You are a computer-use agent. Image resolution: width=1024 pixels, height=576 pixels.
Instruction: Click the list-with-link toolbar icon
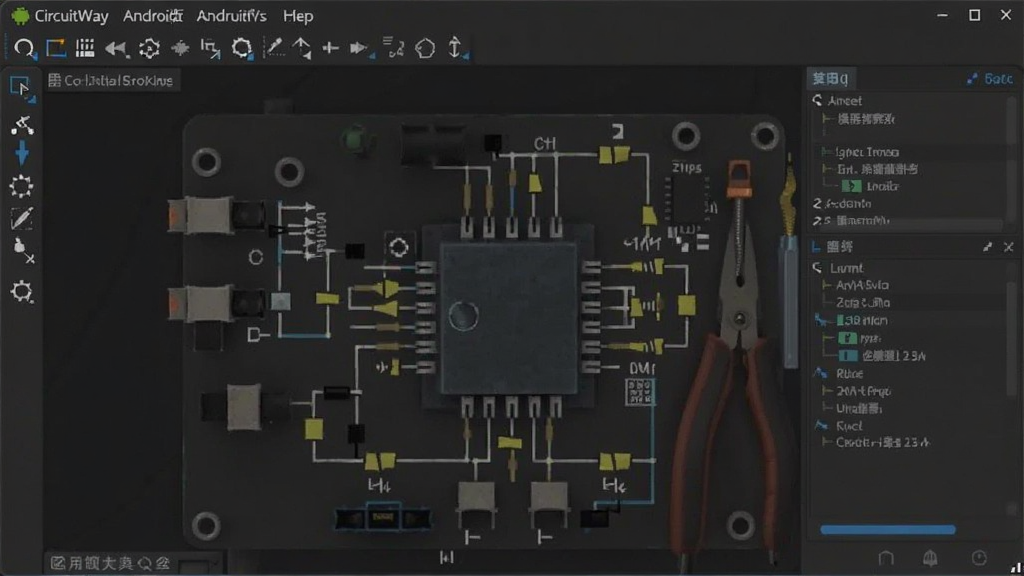pyautogui.click(x=393, y=48)
